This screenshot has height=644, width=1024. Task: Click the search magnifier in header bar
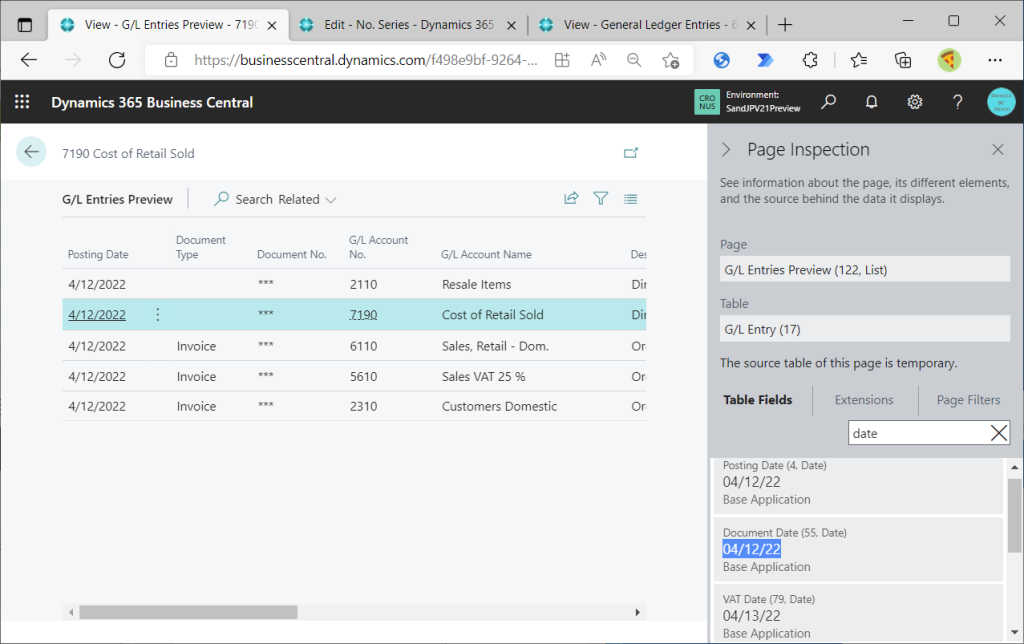828,102
